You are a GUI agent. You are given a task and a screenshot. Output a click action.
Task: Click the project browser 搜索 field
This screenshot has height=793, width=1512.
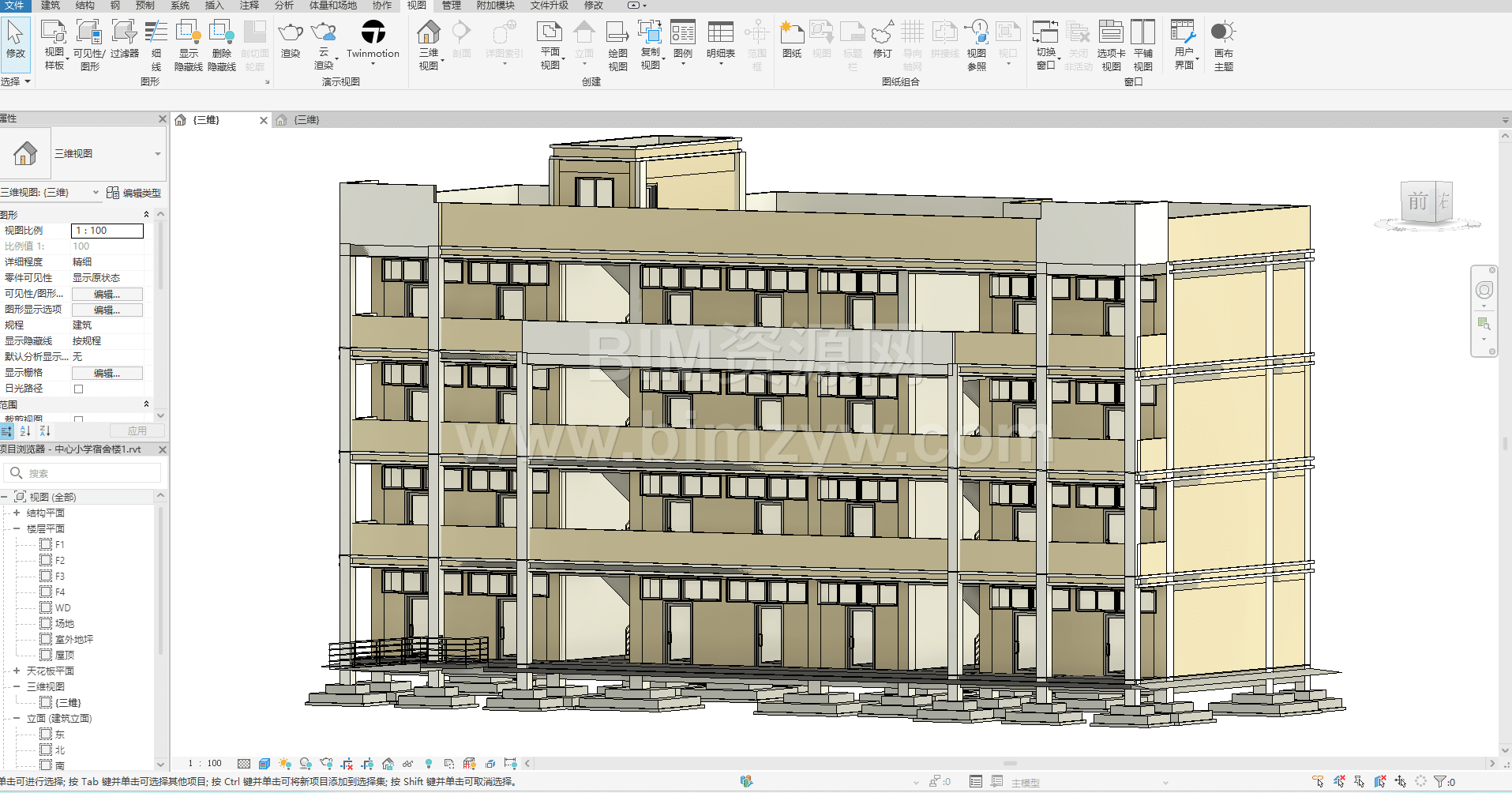(x=87, y=473)
